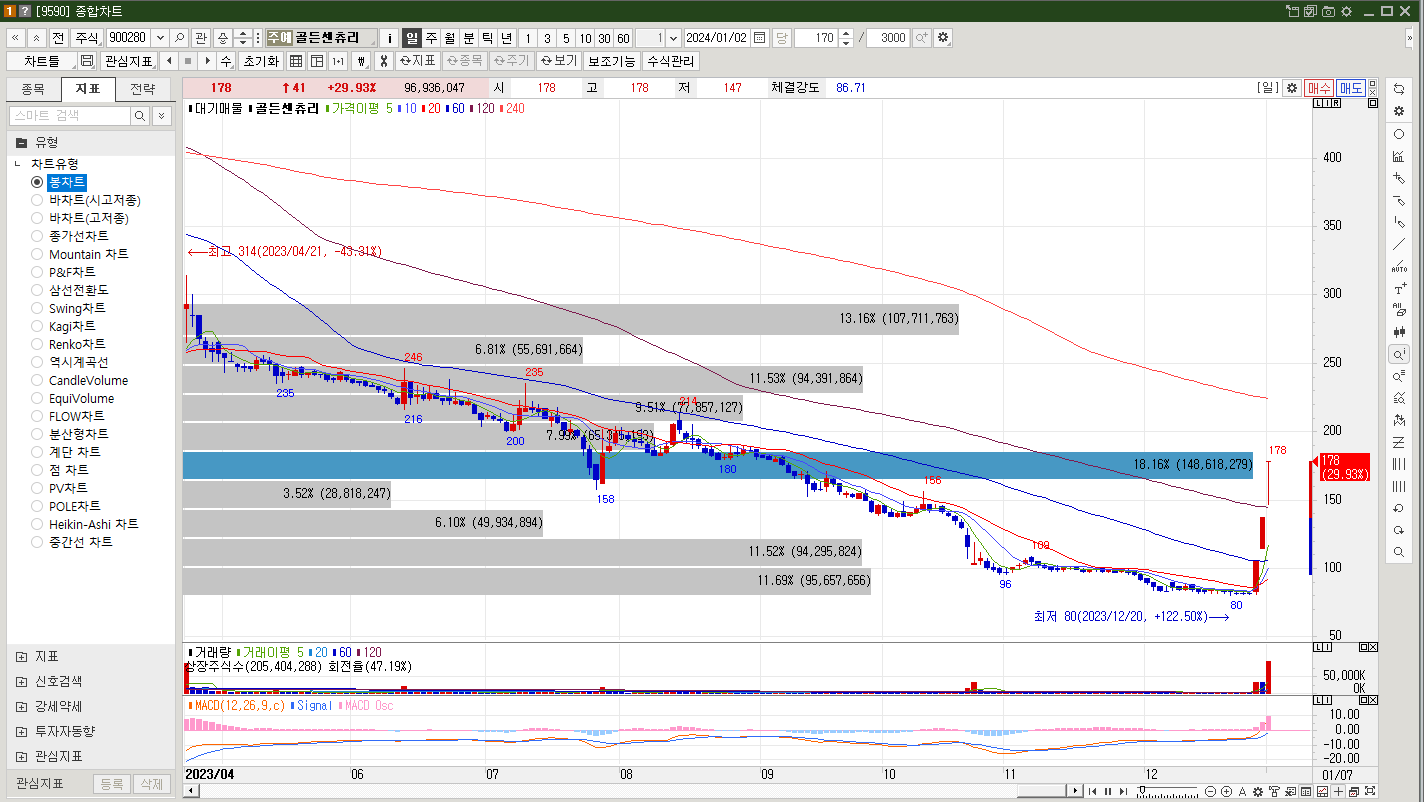Click the zoom slider handle at bottom
This screenshot has height=802, width=1424.
coord(1142,790)
